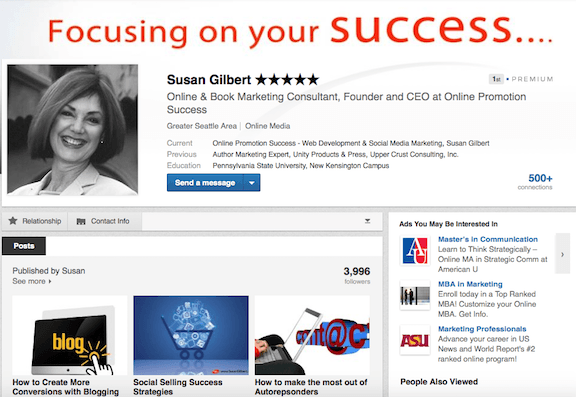Screen dimensions: 576x397
Task: Click the People Also Viewed heading
Action: tap(439, 382)
